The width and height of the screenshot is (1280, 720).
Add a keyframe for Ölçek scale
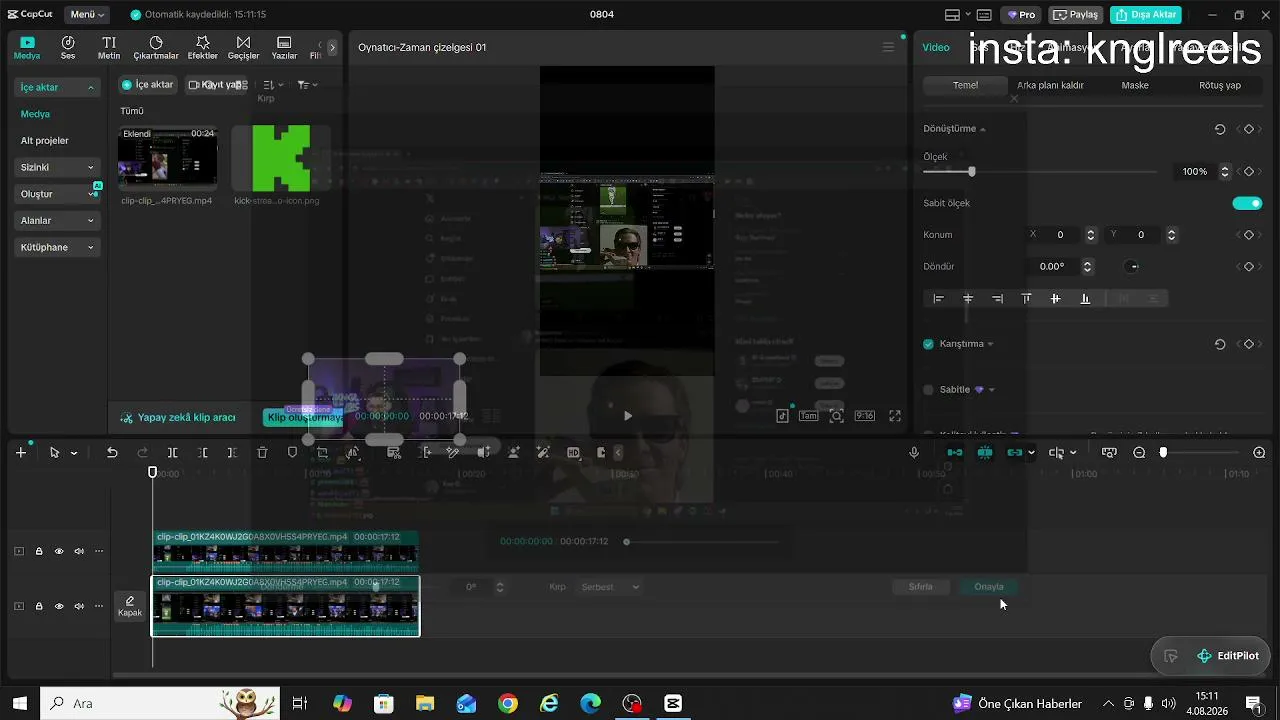(1248, 172)
